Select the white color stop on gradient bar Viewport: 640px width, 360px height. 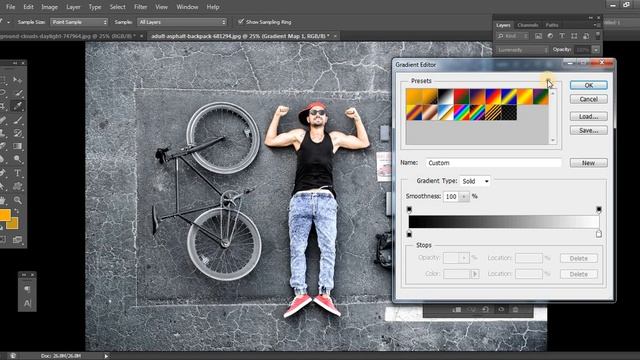tap(599, 234)
